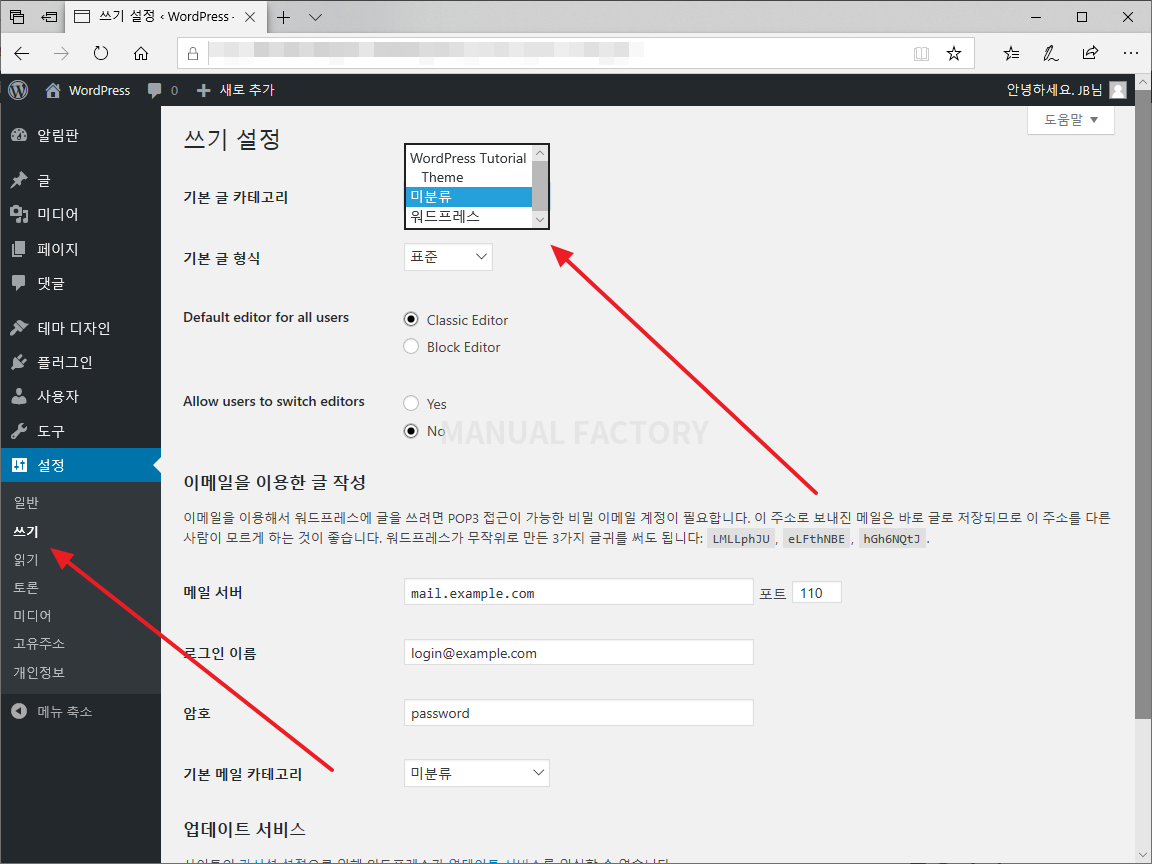Open the 사용자 users icon

point(19,396)
